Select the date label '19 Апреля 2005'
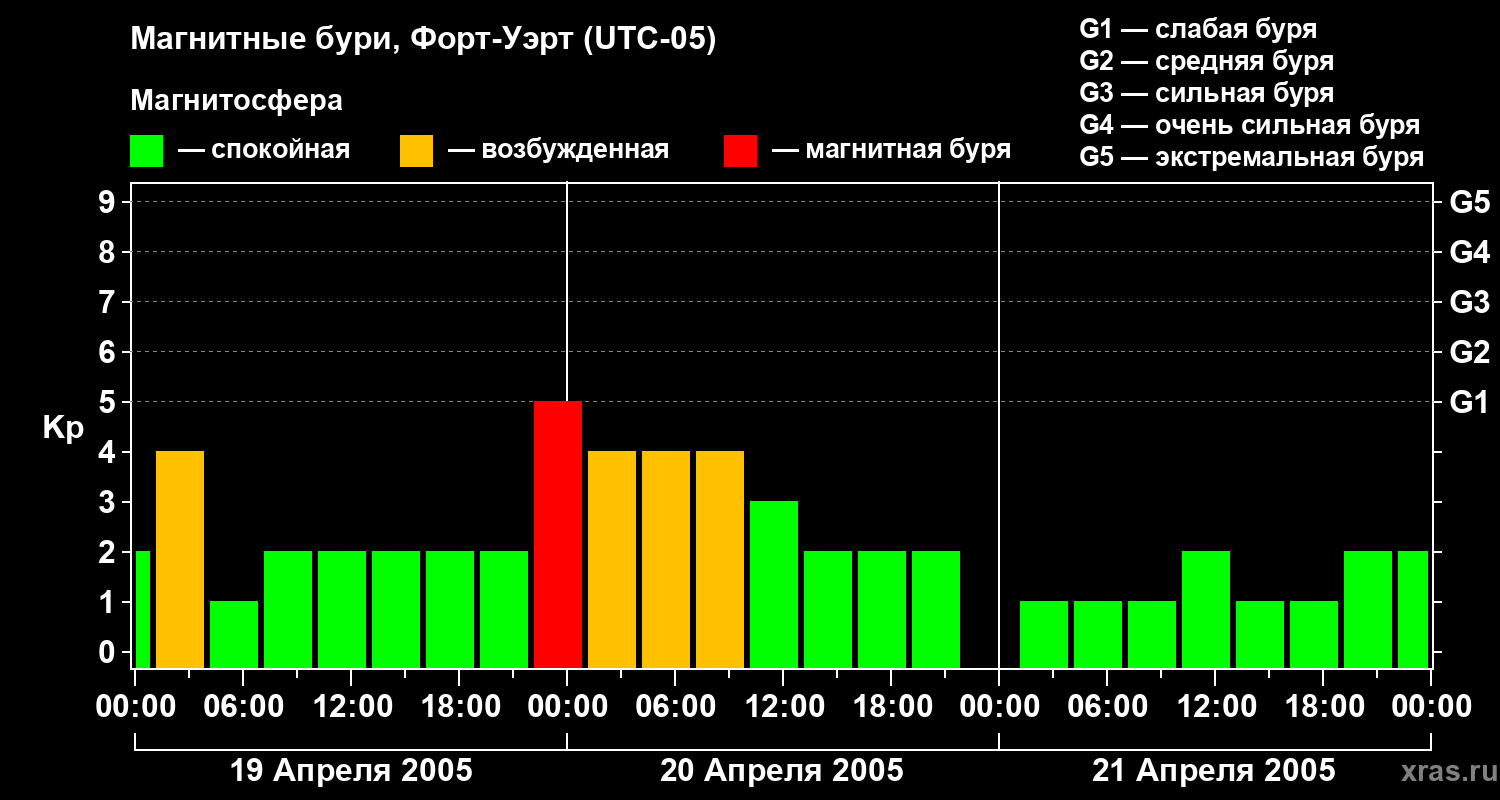The image size is (1500, 800). tap(351, 771)
